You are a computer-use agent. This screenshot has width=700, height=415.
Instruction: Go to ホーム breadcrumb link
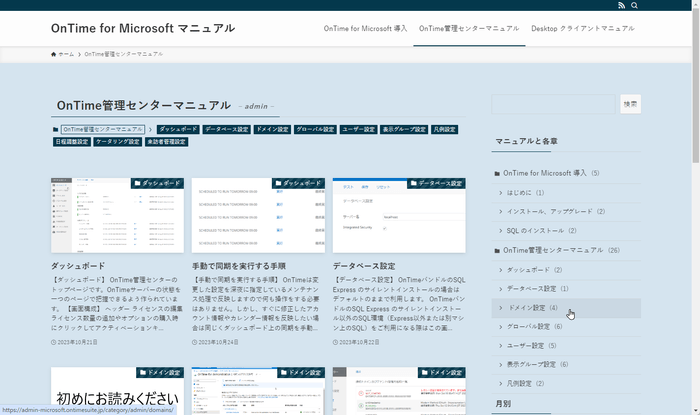pos(66,54)
